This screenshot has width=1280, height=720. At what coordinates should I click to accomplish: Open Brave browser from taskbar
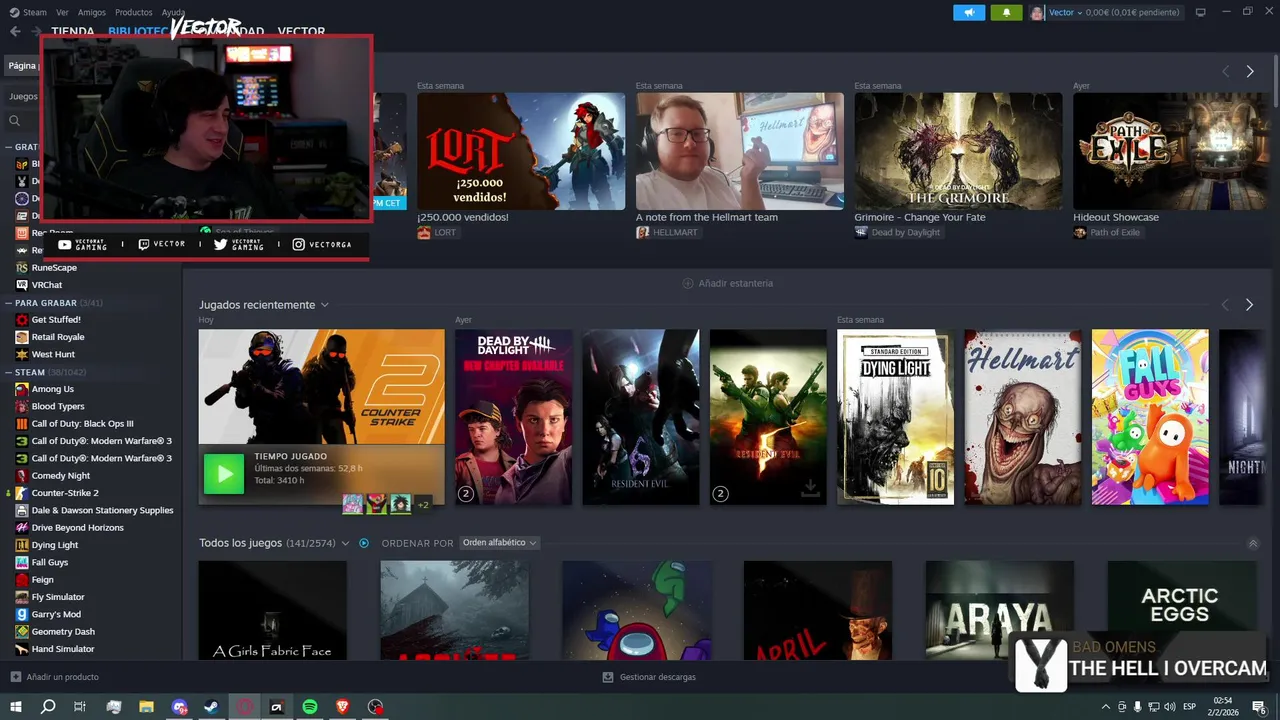click(343, 707)
